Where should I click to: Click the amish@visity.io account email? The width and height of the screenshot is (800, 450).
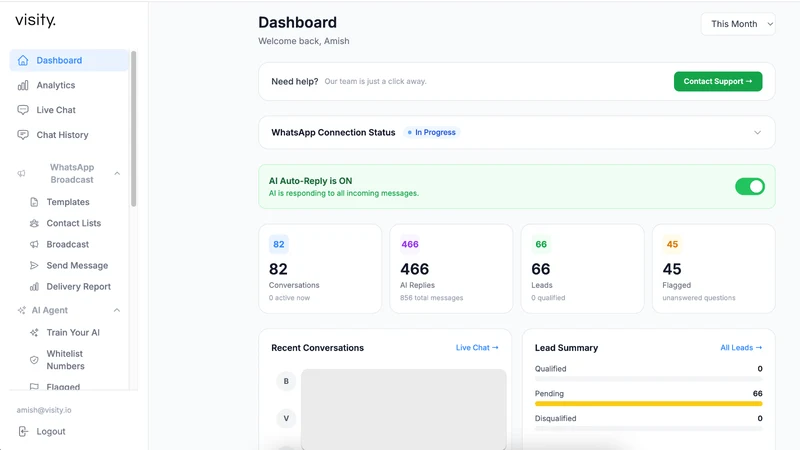(x=44, y=410)
